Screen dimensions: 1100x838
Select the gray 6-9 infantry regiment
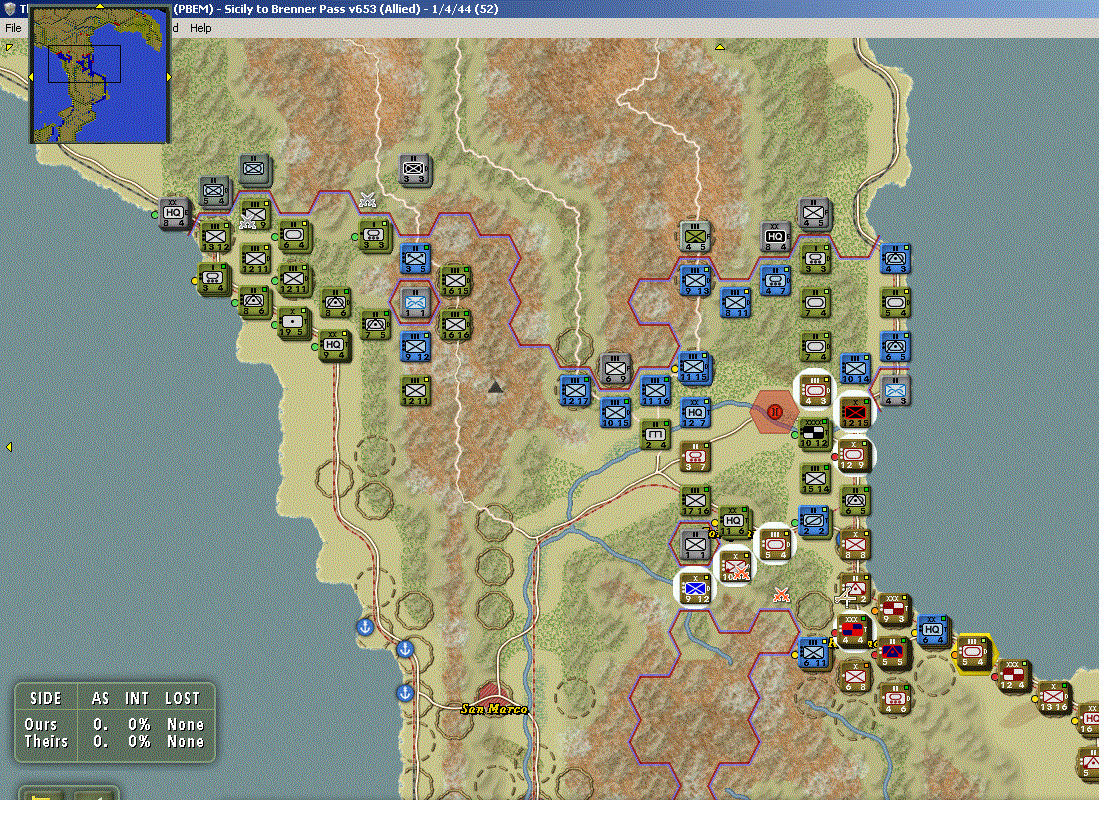pyautogui.click(x=615, y=369)
